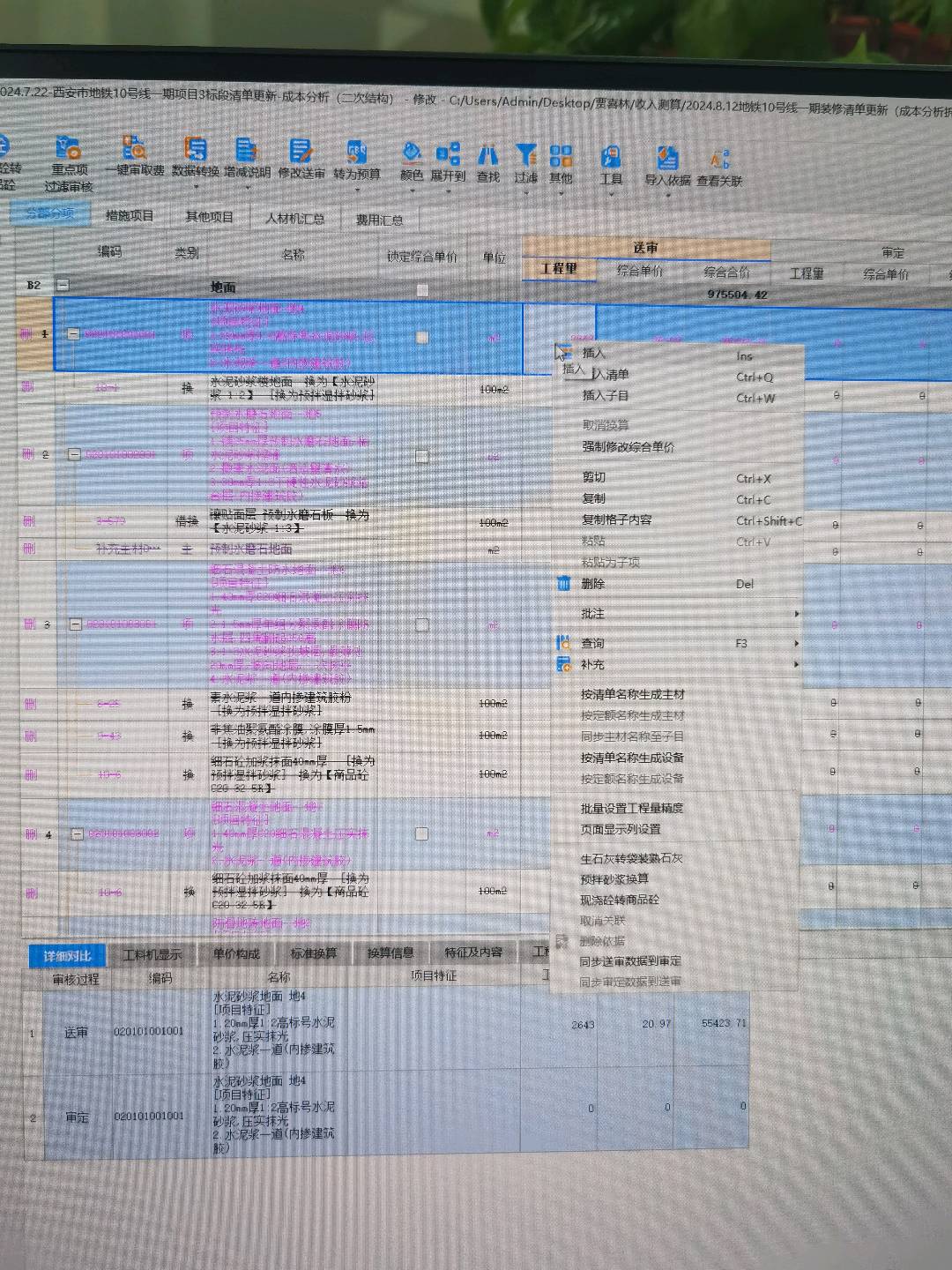Select the 分部分项 tab
This screenshot has height=1270, width=952.
[50, 213]
